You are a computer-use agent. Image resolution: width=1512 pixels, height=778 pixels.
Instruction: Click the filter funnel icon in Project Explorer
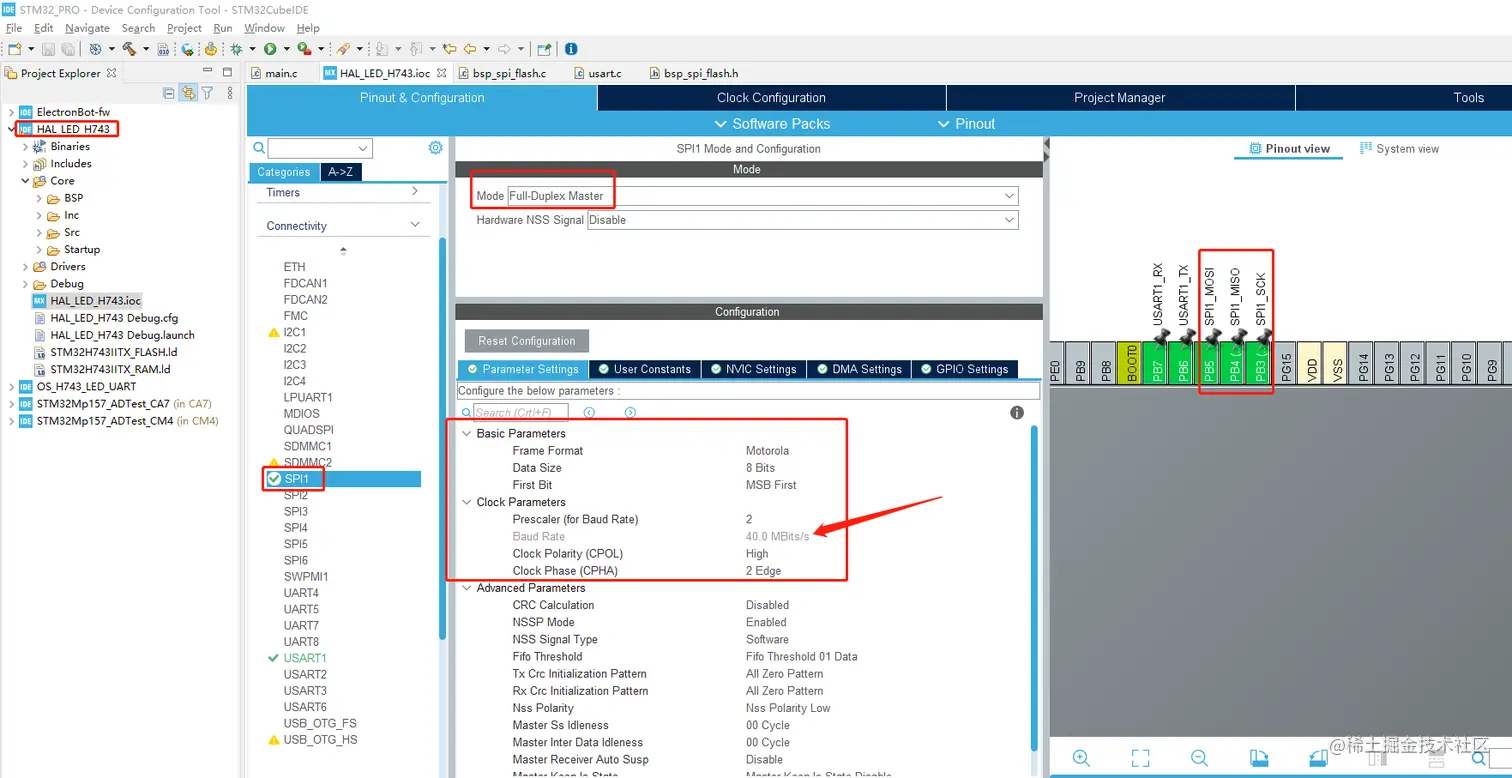(207, 93)
